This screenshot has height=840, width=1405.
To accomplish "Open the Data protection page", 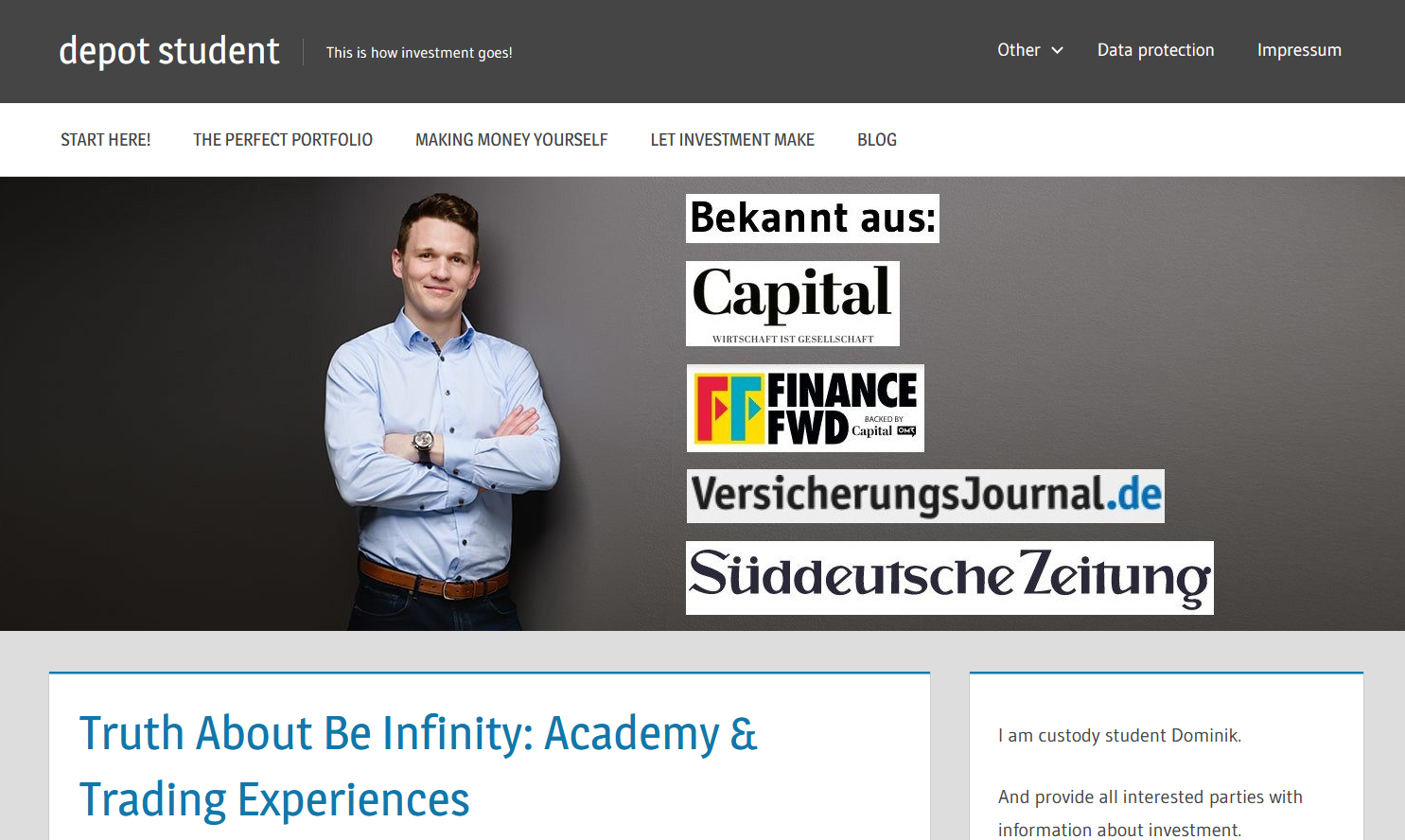I will pos(1155,50).
